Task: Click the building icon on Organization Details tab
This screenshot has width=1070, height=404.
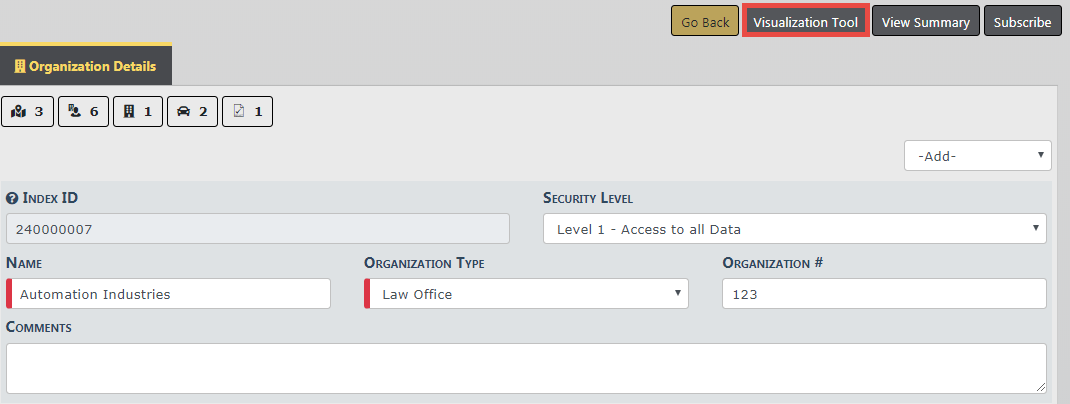Action: (x=19, y=67)
